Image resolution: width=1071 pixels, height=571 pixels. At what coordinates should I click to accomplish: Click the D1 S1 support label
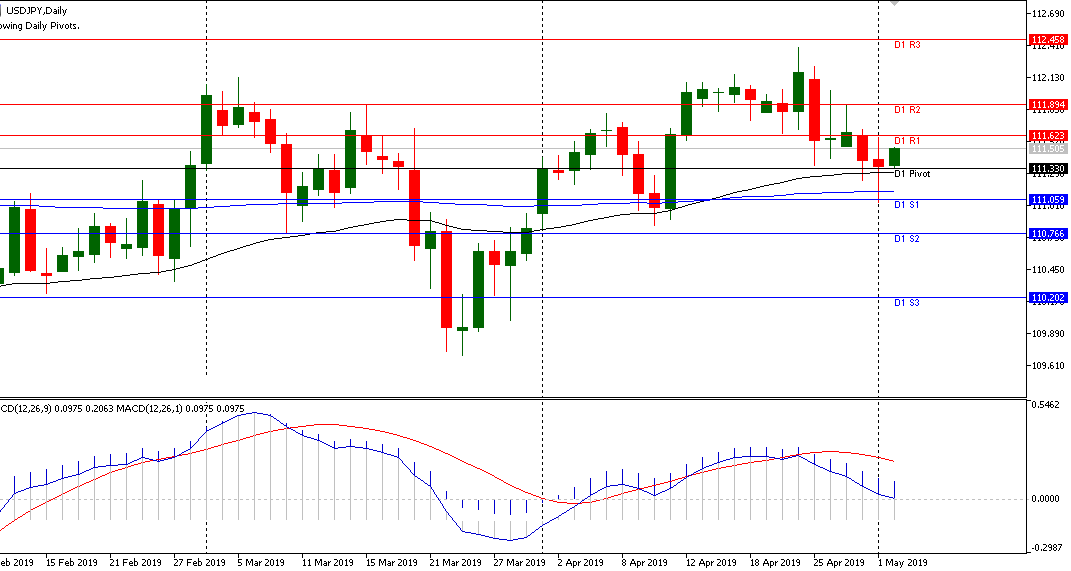point(907,205)
